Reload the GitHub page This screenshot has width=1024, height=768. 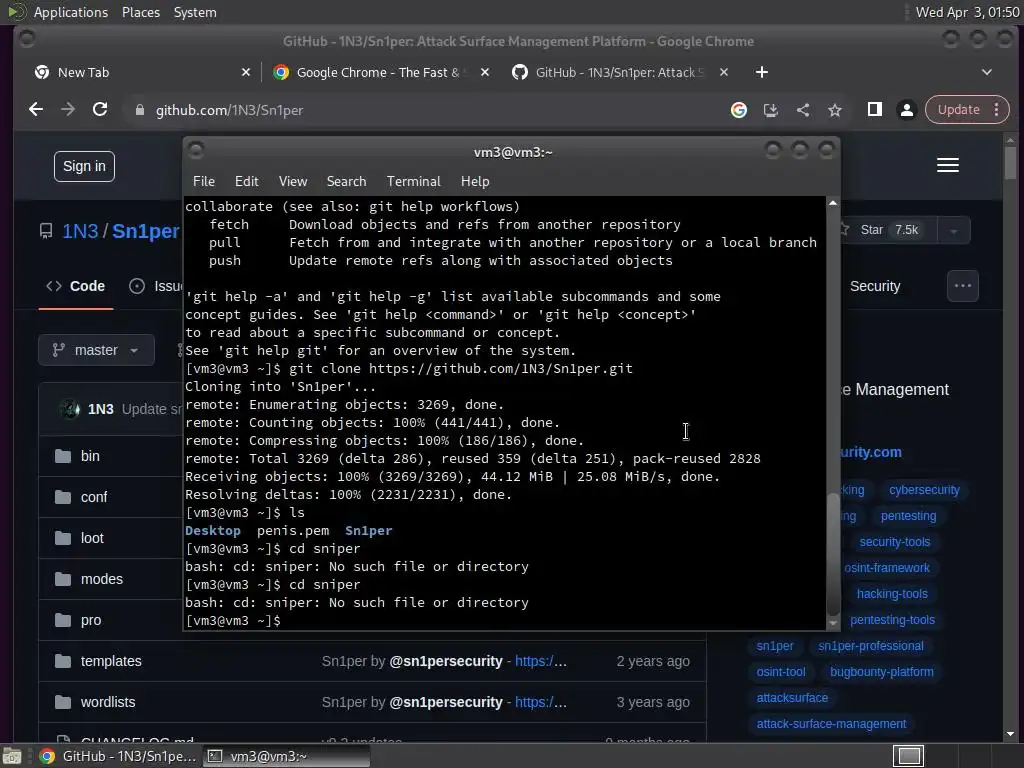[x=100, y=110]
